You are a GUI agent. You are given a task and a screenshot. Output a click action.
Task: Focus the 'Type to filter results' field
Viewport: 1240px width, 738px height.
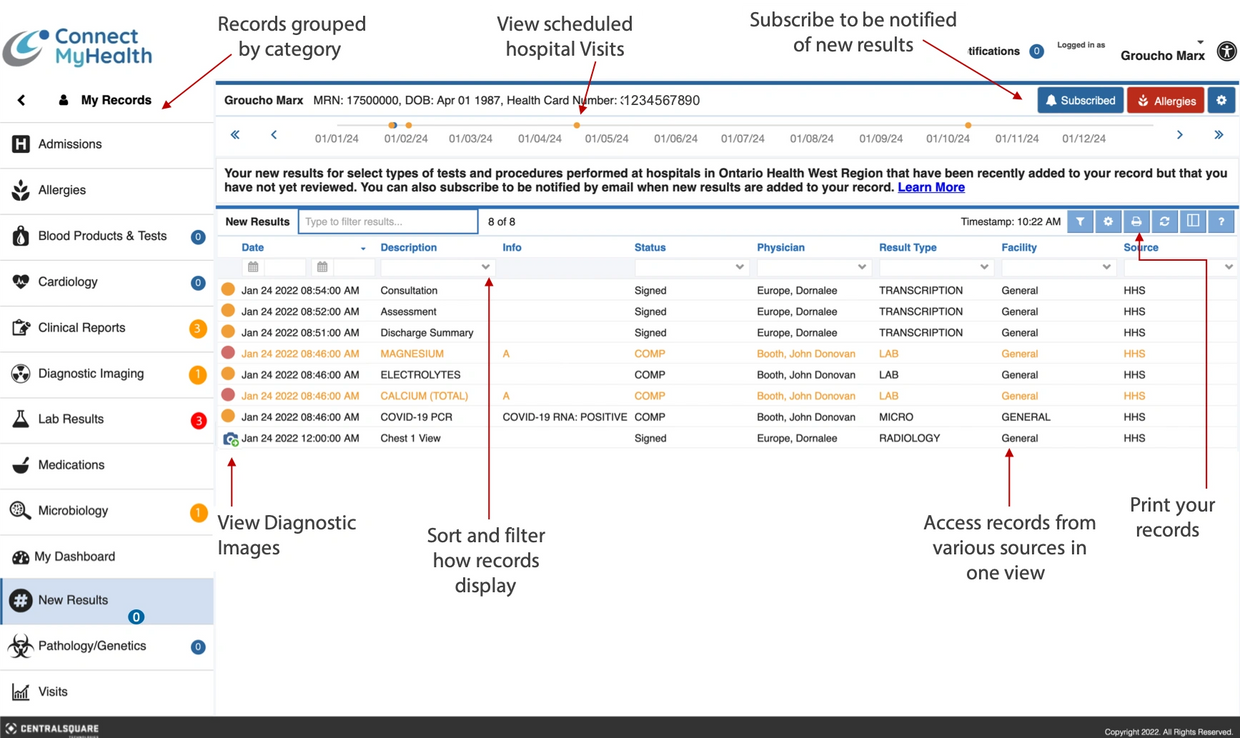pyautogui.click(x=388, y=222)
